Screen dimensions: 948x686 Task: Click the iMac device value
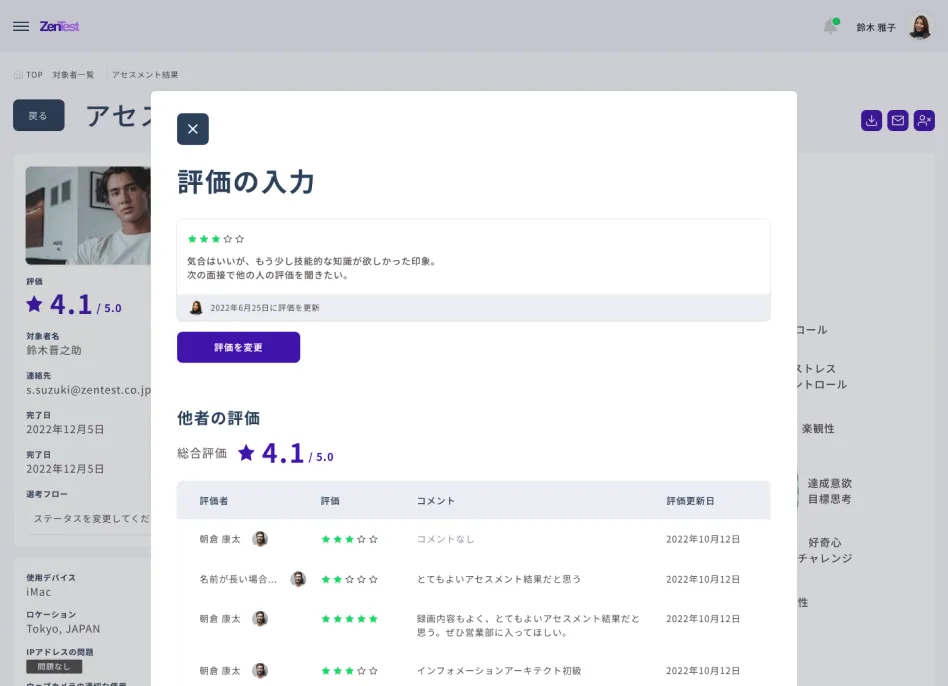click(x=39, y=592)
